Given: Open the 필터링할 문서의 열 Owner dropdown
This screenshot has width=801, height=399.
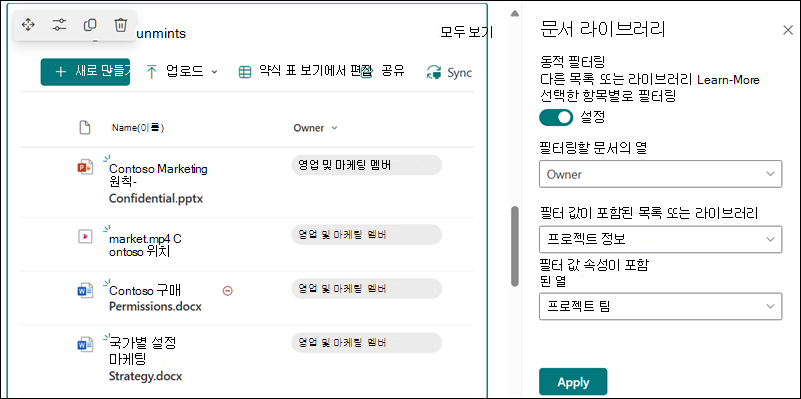Looking at the screenshot, I should click(660, 174).
